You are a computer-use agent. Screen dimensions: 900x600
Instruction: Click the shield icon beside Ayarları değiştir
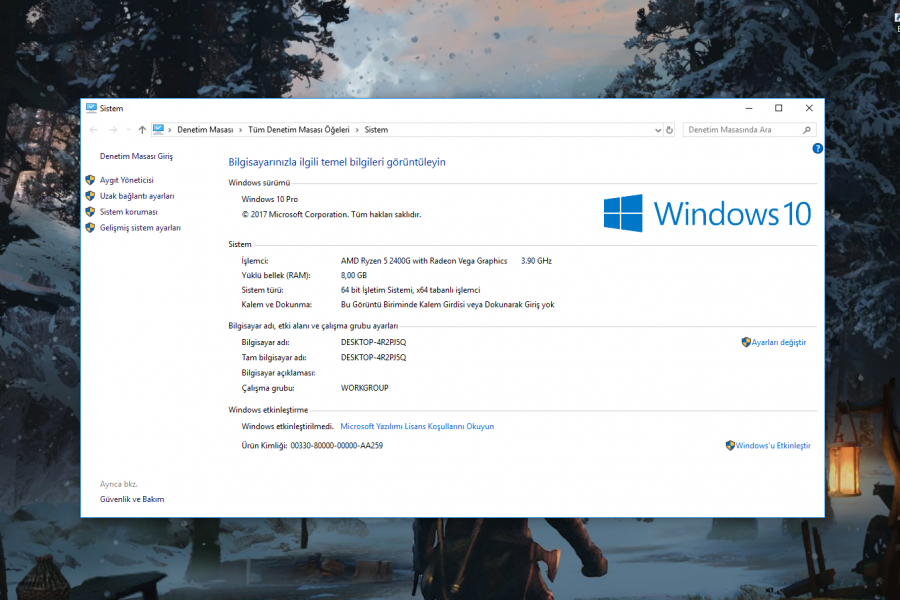pos(746,342)
